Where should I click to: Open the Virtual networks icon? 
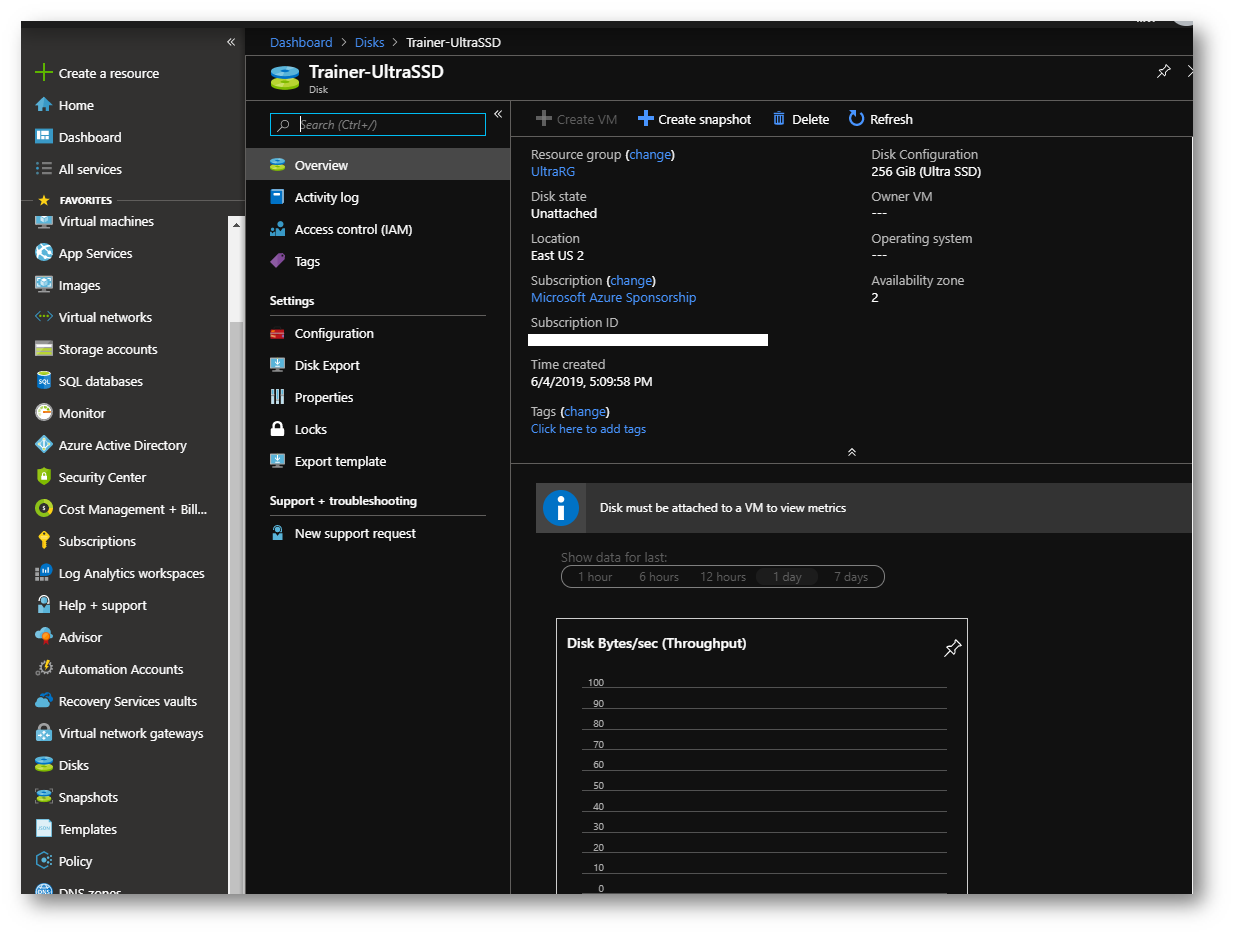[43, 317]
